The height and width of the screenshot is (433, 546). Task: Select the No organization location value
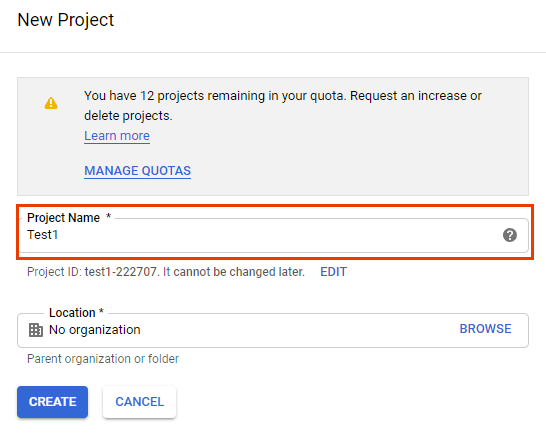pyautogui.click(x=95, y=330)
